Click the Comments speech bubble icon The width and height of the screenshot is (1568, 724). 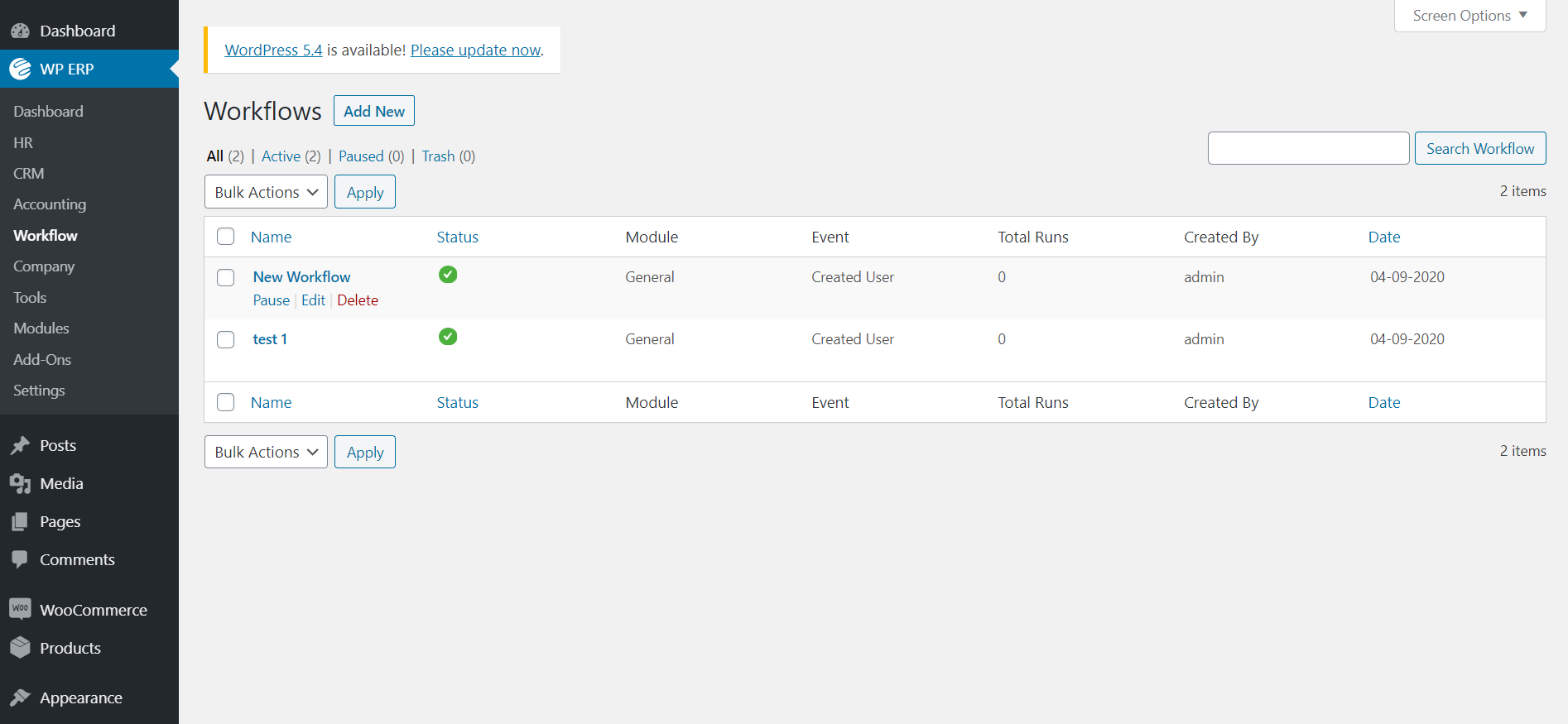click(21, 560)
